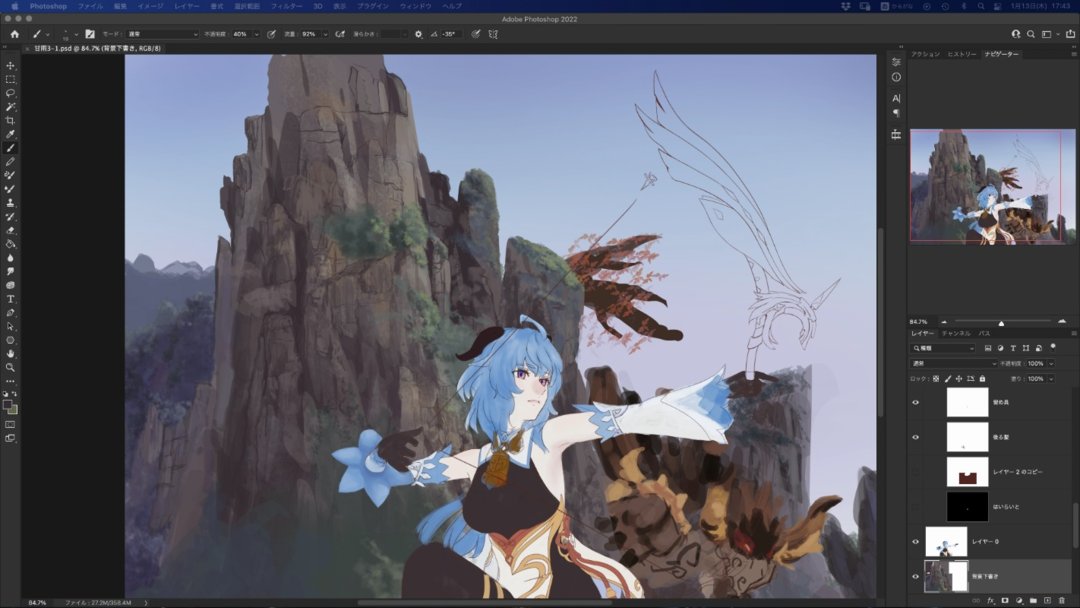
Task: Toggle layer filtering on/off switch
Action: click(1053, 347)
